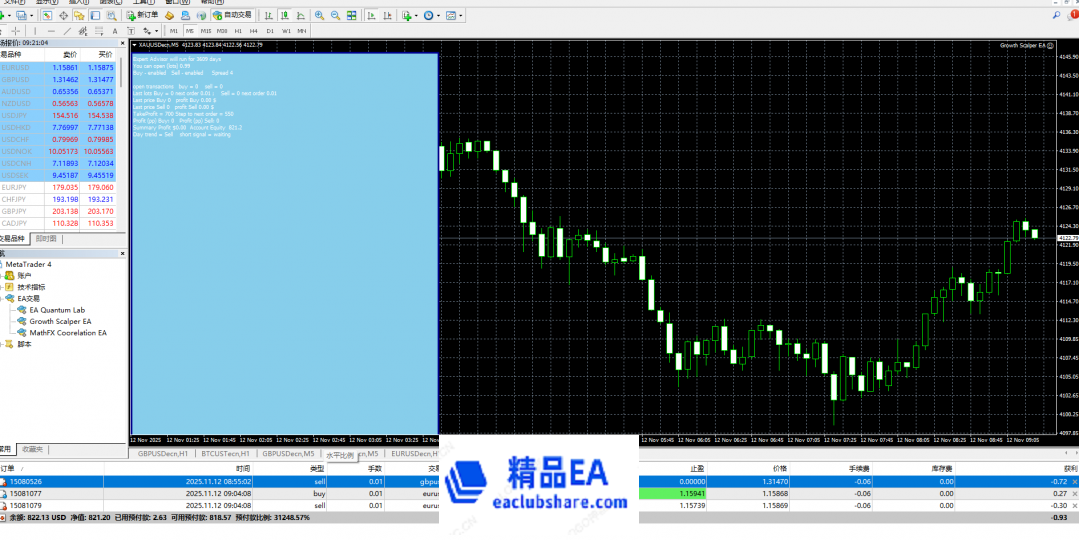Select MathFX Coorelation EA in navigator
The width and height of the screenshot is (1079, 540).
67,333
